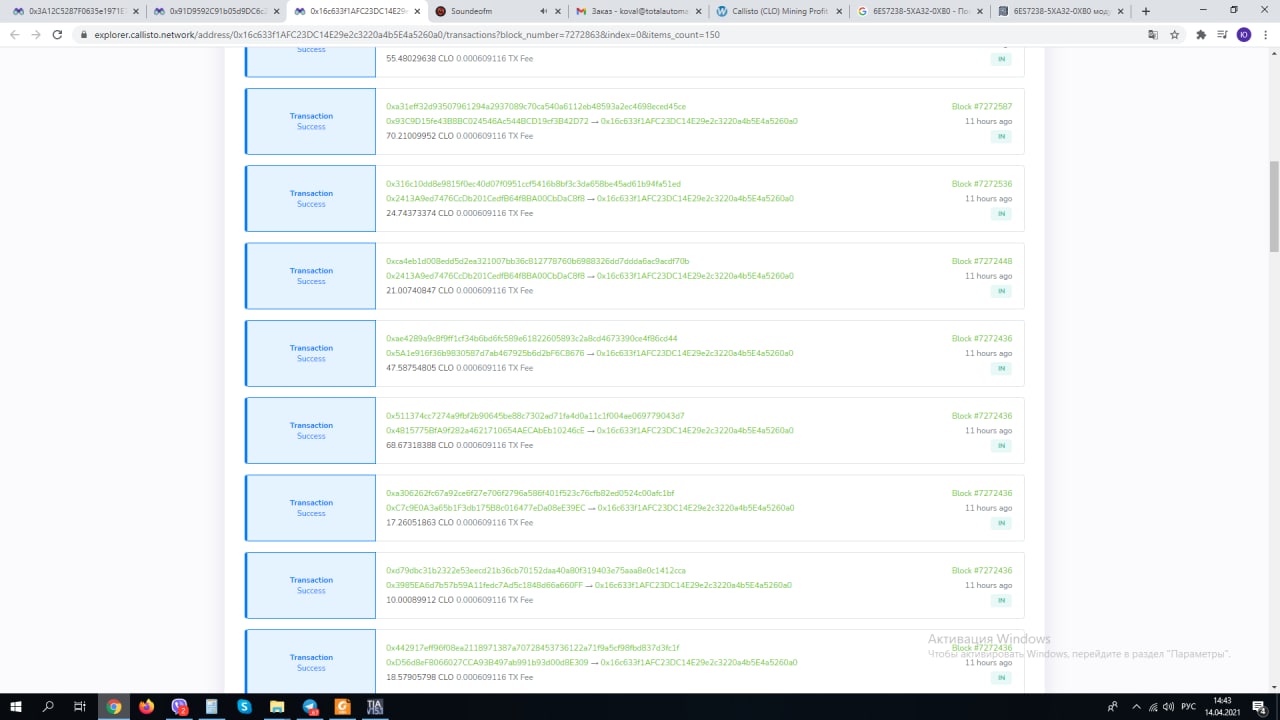Open Task View on the taskbar
Viewport: 1280px width, 720px height.
80,706
